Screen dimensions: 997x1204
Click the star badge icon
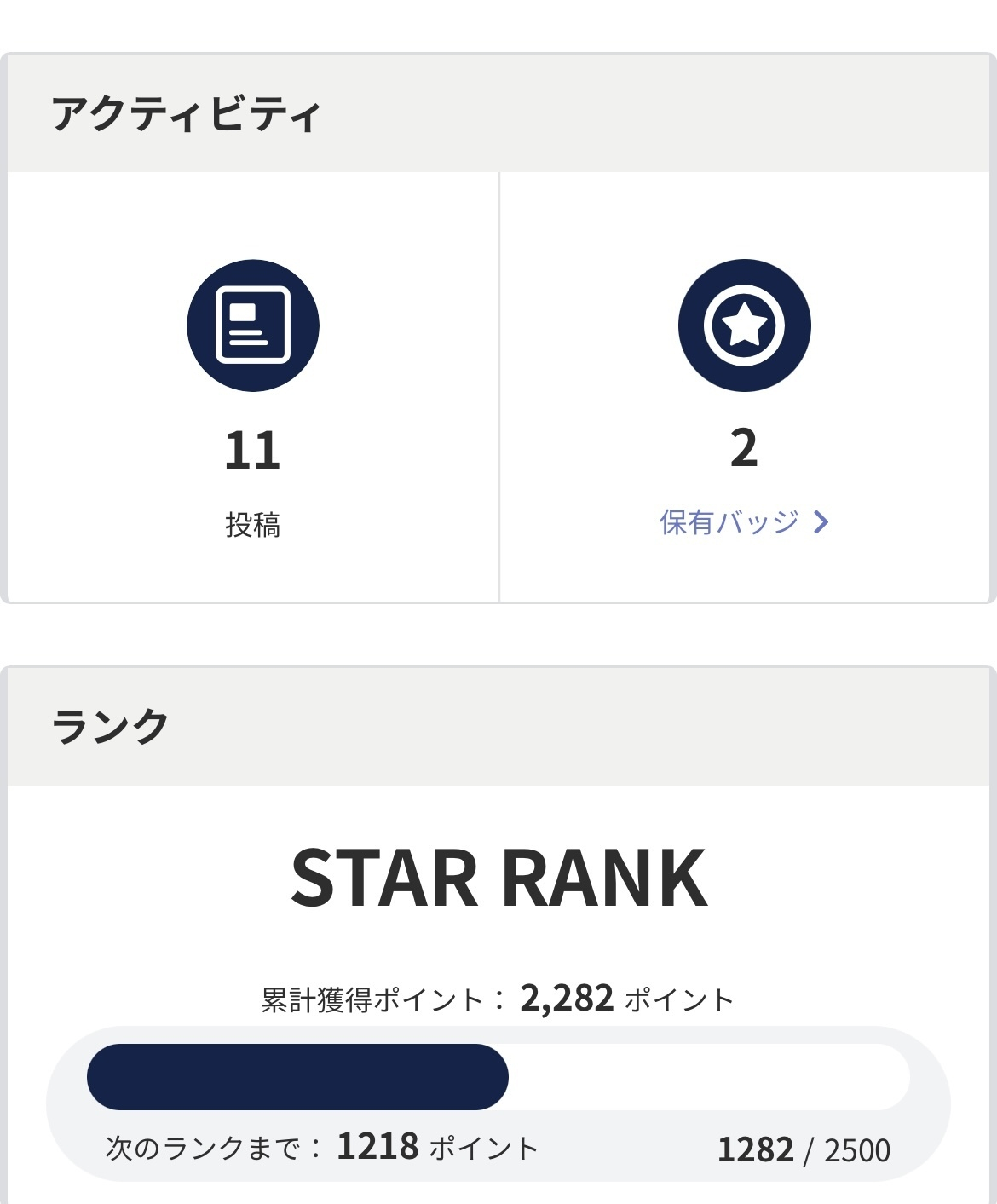[x=744, y=325]
